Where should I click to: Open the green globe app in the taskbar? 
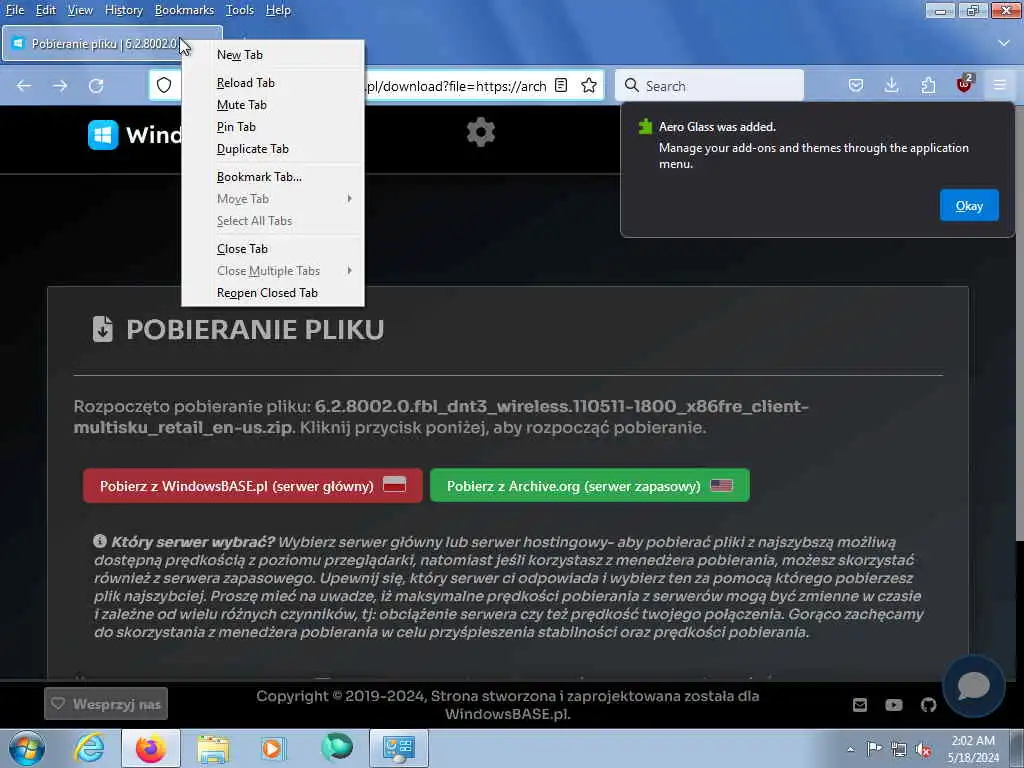(x=337, y=748)
